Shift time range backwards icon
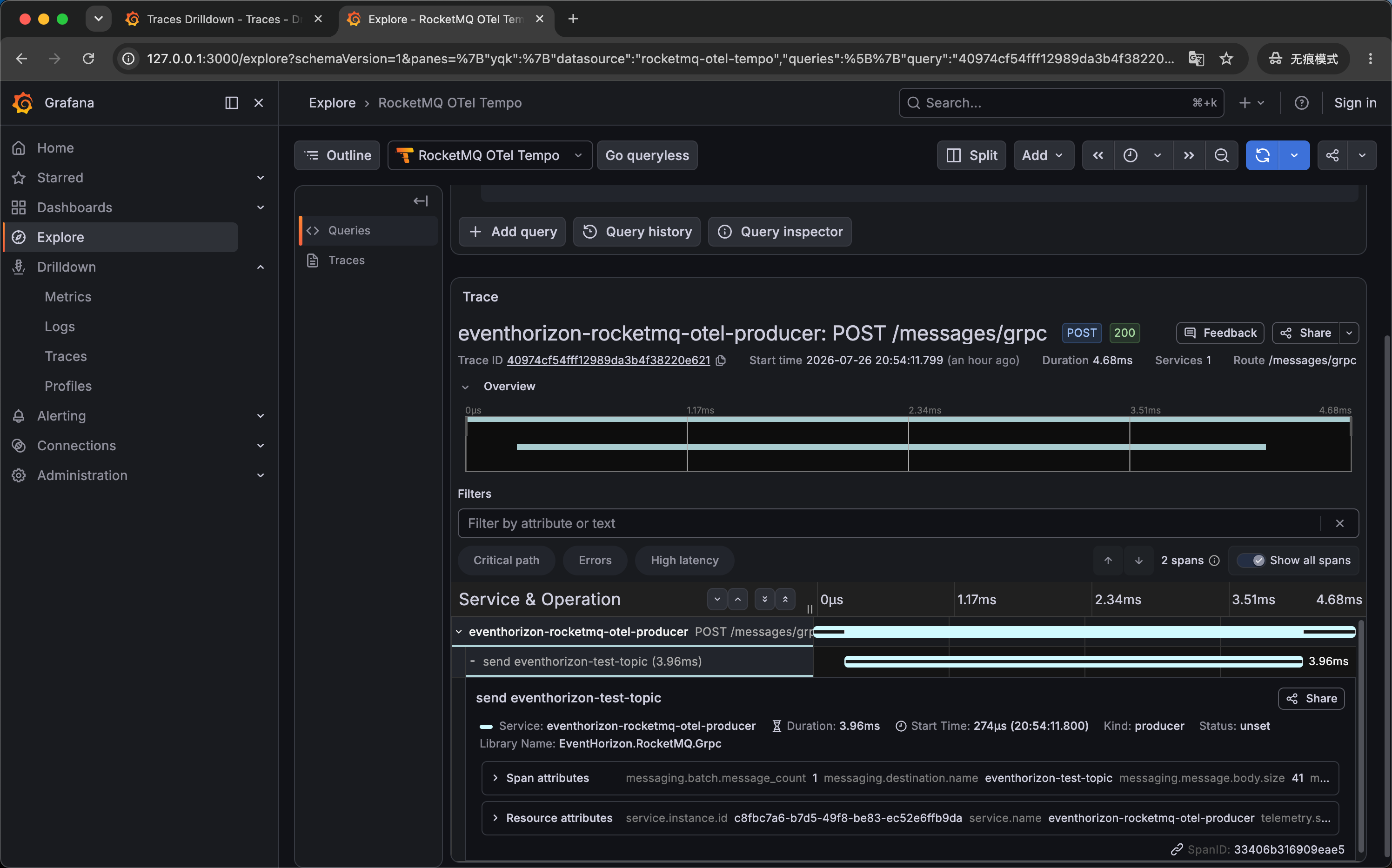This screenshot has width=1392, height=868. (x=1098, y=155)
